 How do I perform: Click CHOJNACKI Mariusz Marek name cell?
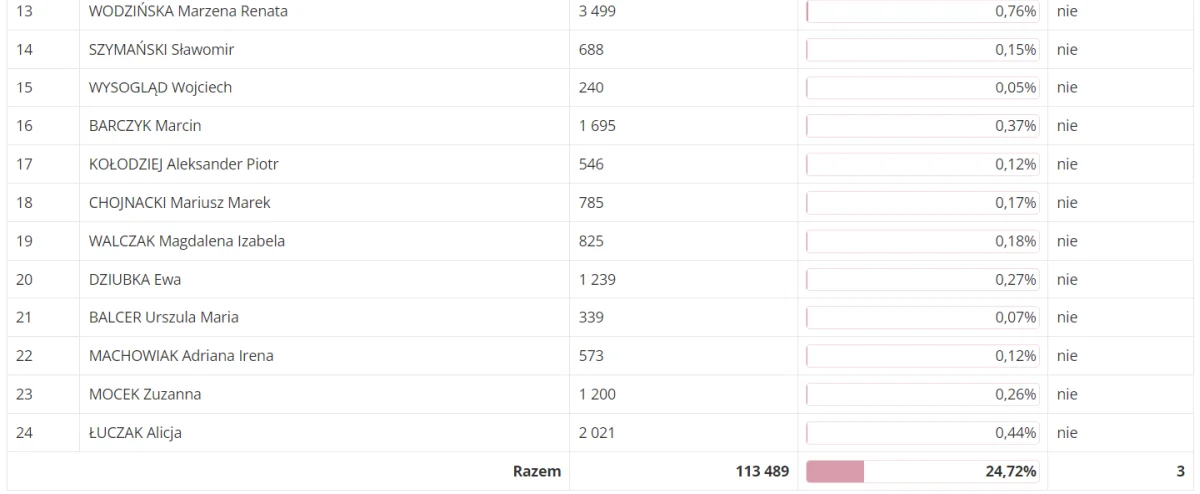(325, 203)
